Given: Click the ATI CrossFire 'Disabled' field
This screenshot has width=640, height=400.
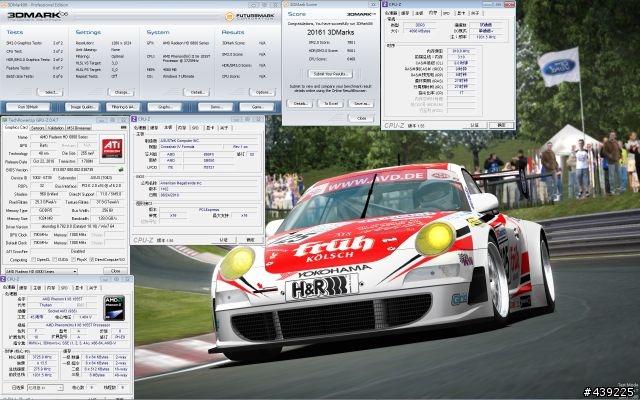Looking at the screenshot, I should point(78,251).
